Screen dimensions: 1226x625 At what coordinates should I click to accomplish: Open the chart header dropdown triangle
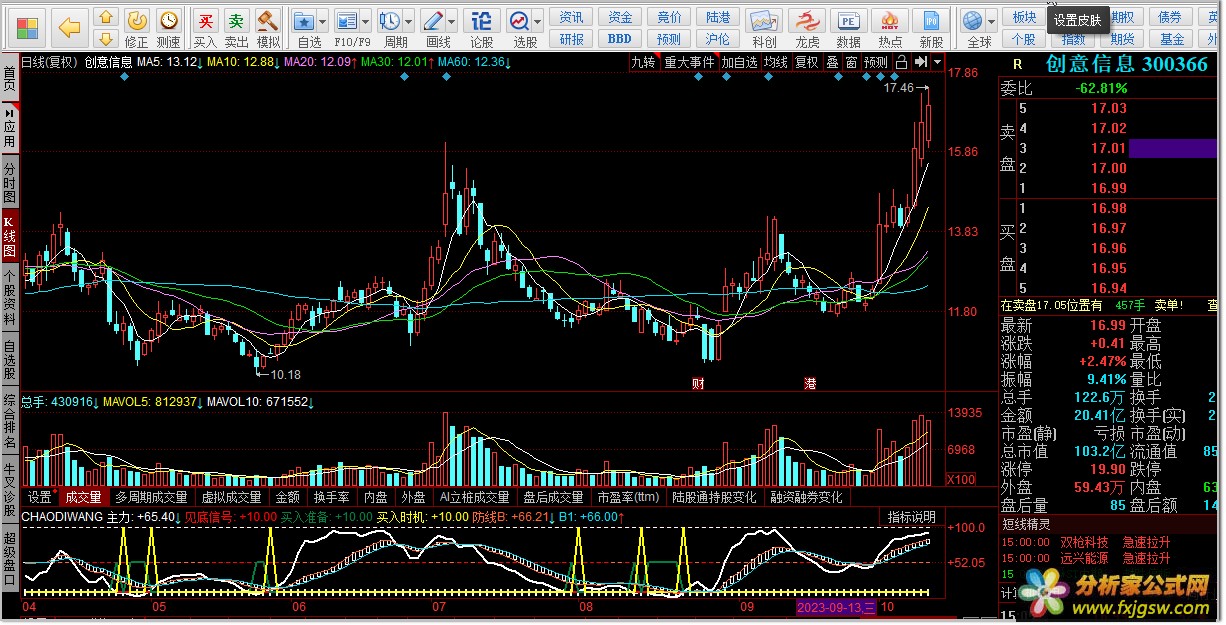(x=937, y=62)
